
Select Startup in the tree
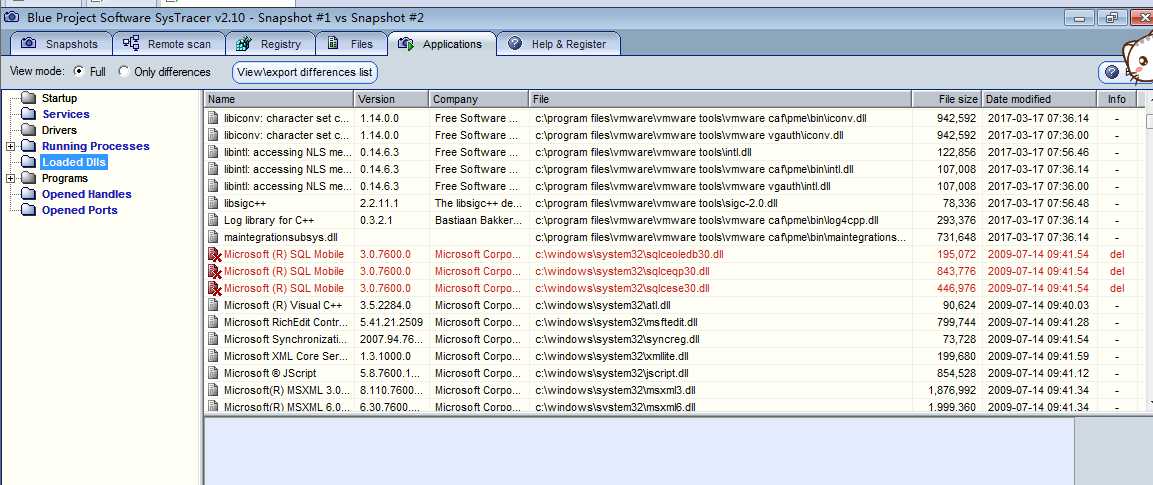click(59, 98)
